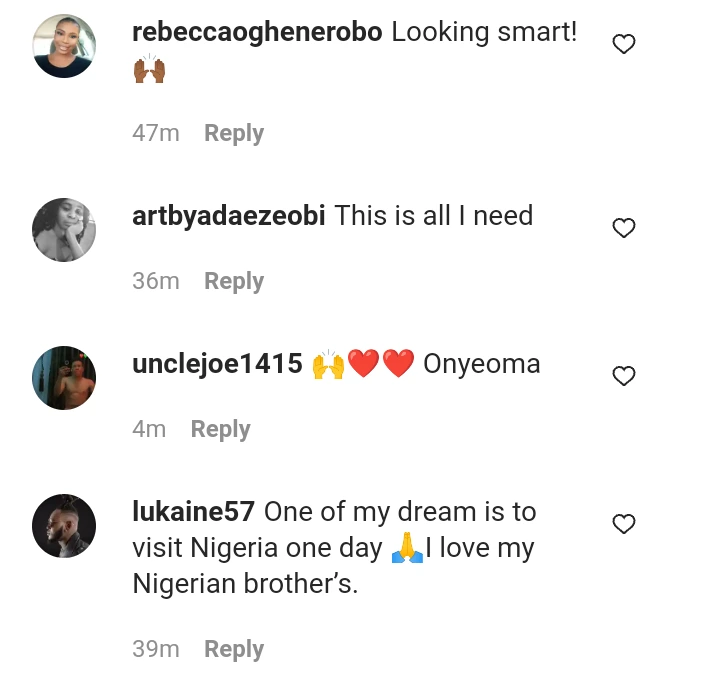Reply to artbyadaezeobi's comment
The height and width of the screenshot is (678, 720).
[234, 281]
